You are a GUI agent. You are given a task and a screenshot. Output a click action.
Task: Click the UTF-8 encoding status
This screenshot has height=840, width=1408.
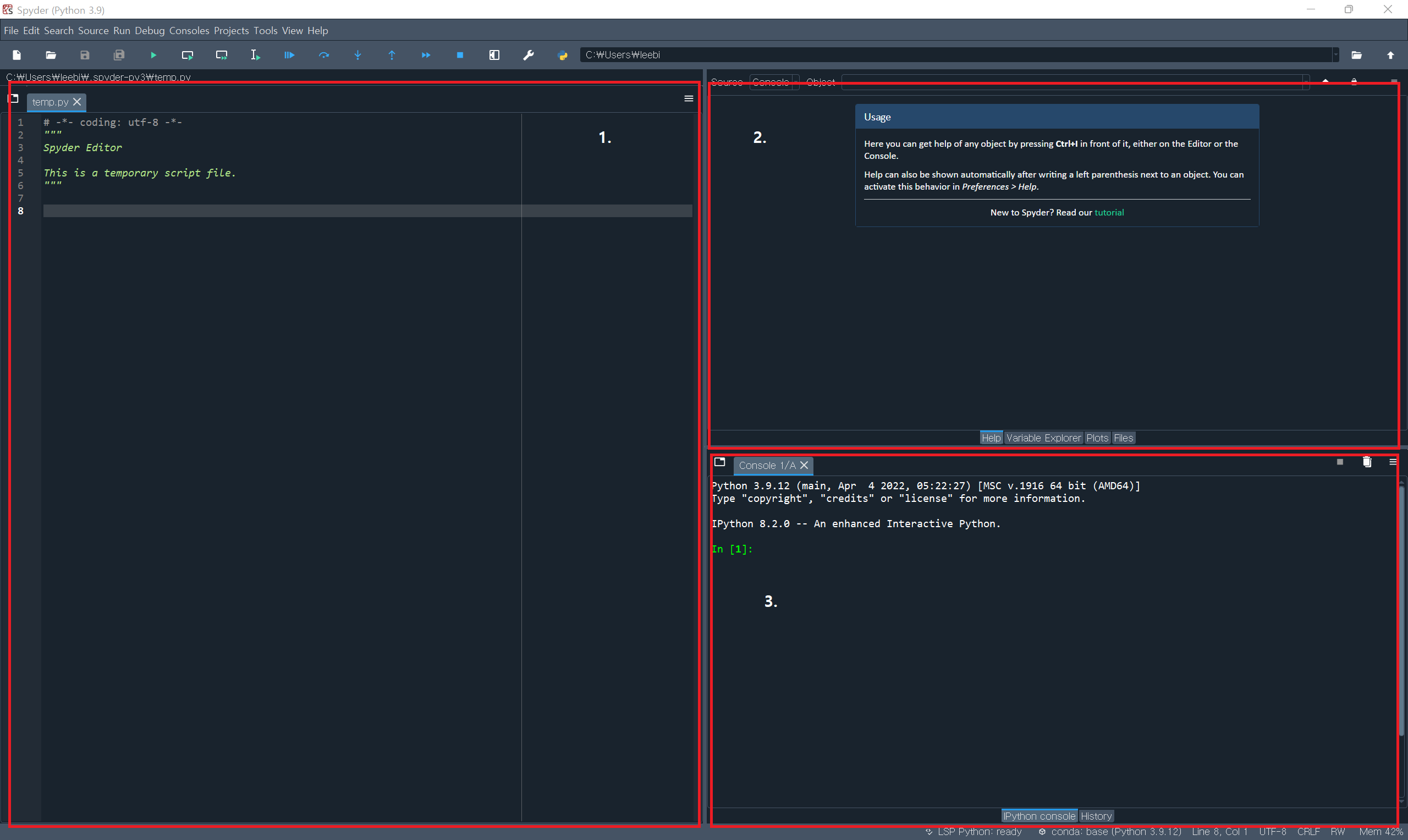(1272, 832)
